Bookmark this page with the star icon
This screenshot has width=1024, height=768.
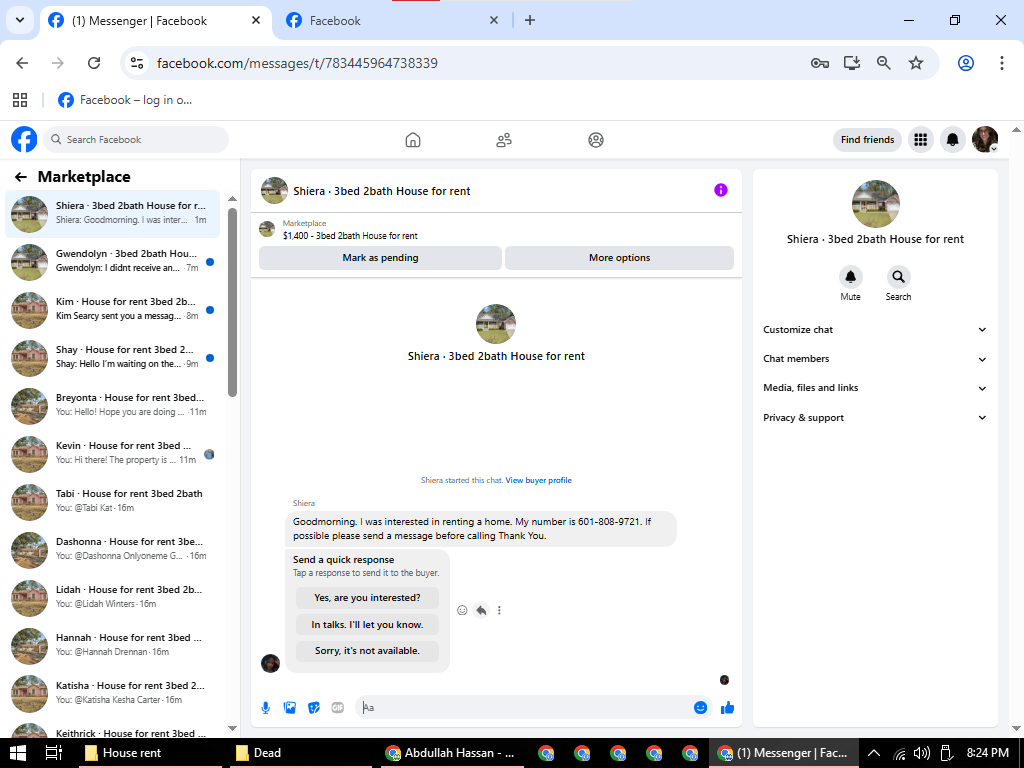pos(916,63)
